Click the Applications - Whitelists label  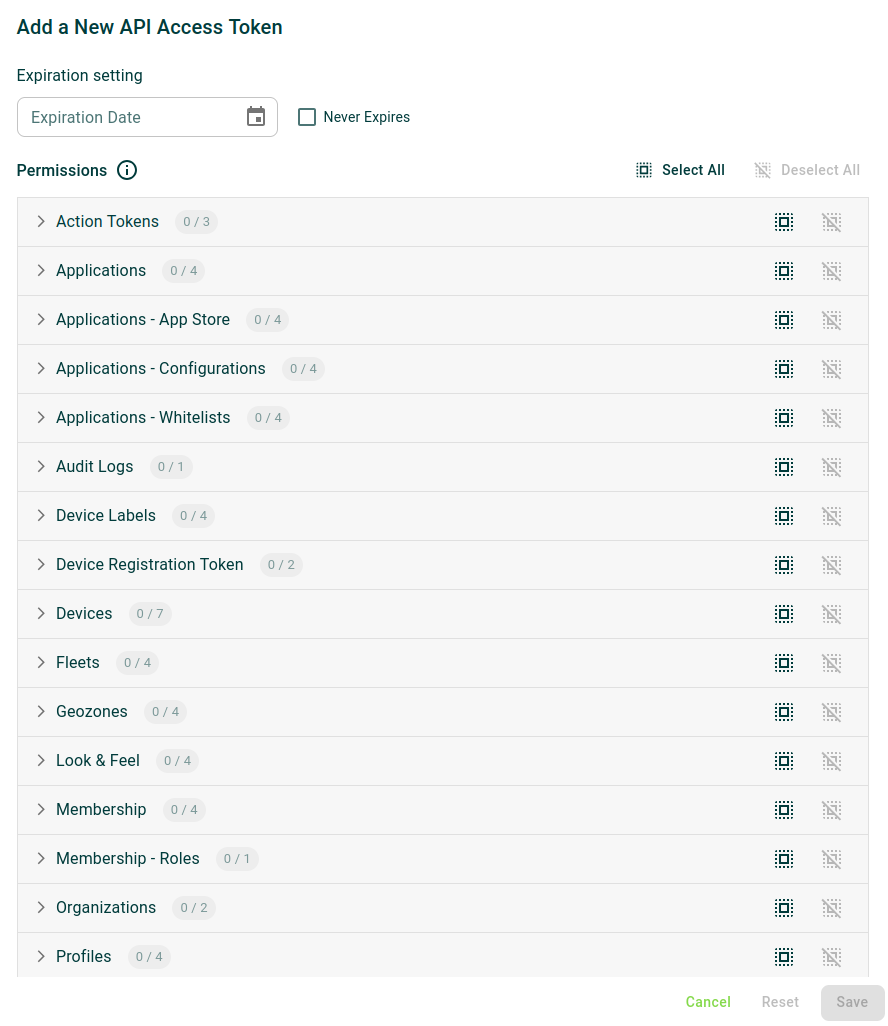pyautogui.click(x=143, y=417)
